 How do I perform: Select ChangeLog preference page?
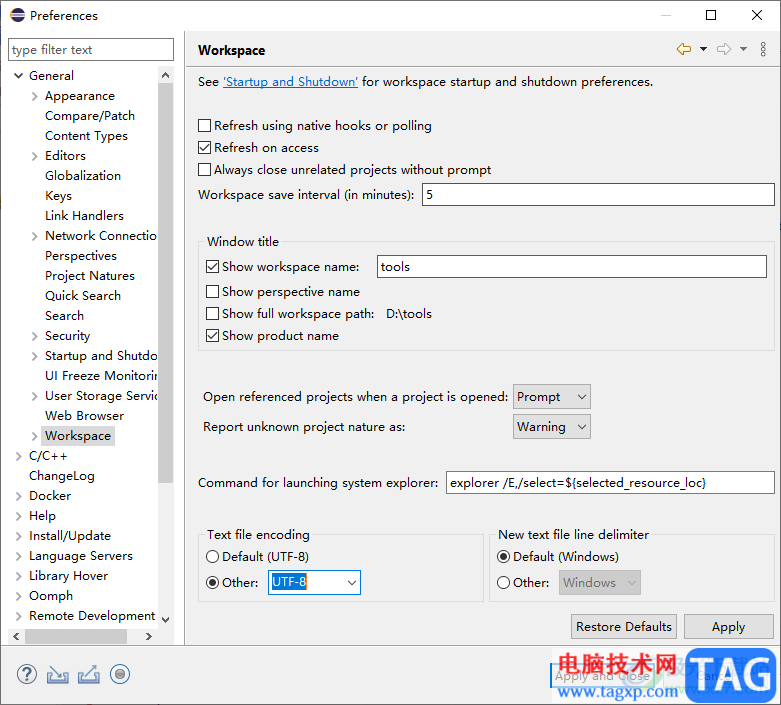coord(62,476)
